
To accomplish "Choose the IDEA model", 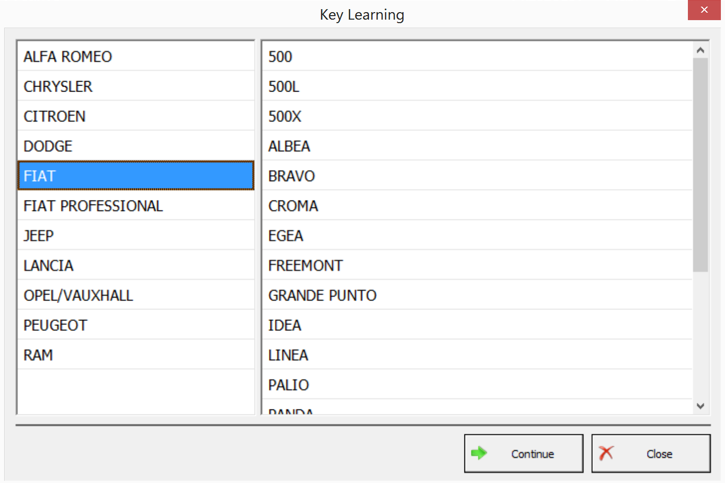I will pos(477,325).
